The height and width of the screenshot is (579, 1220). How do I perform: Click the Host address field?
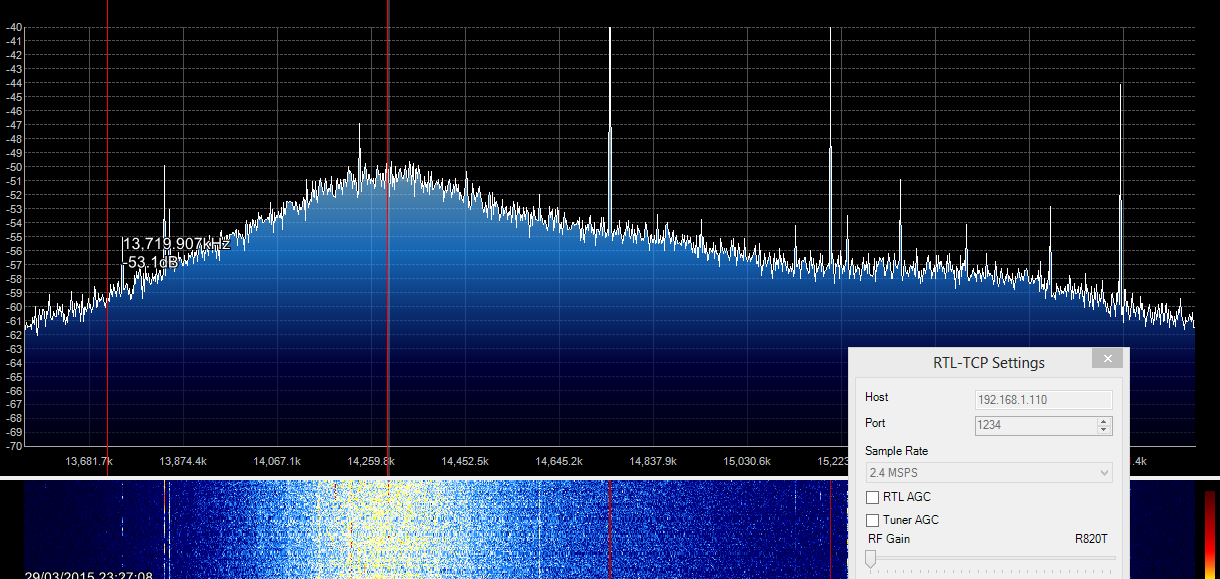click(1043, 399)
